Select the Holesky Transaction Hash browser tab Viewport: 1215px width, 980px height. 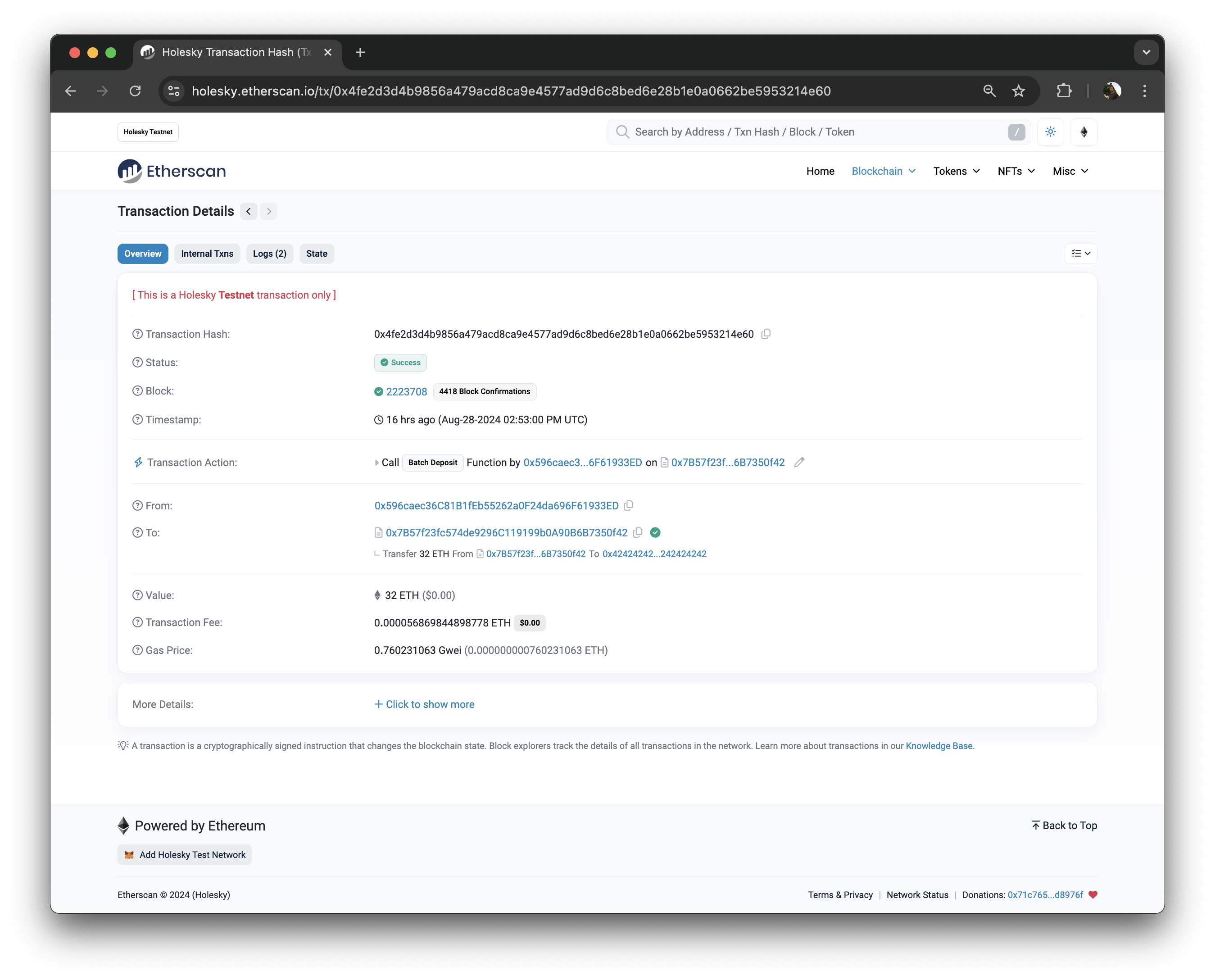coord(237,53)
